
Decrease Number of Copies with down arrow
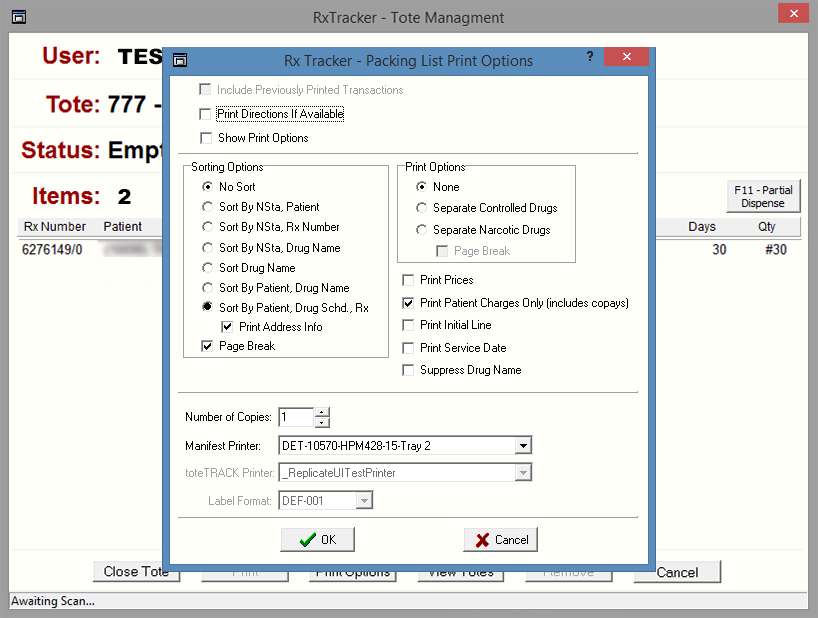tap(321, 422)
